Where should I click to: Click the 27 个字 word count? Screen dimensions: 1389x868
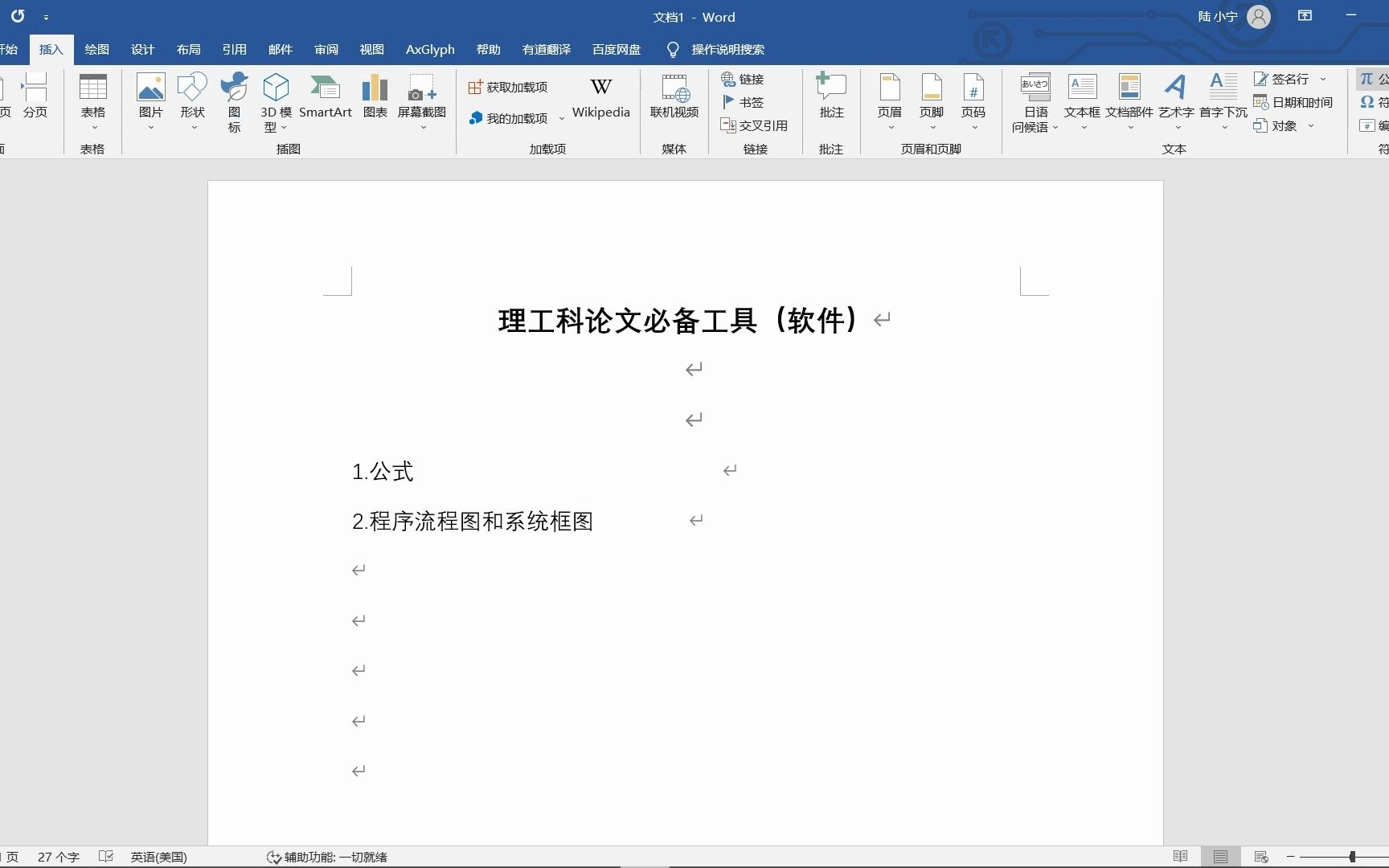(x=58, y=857)
